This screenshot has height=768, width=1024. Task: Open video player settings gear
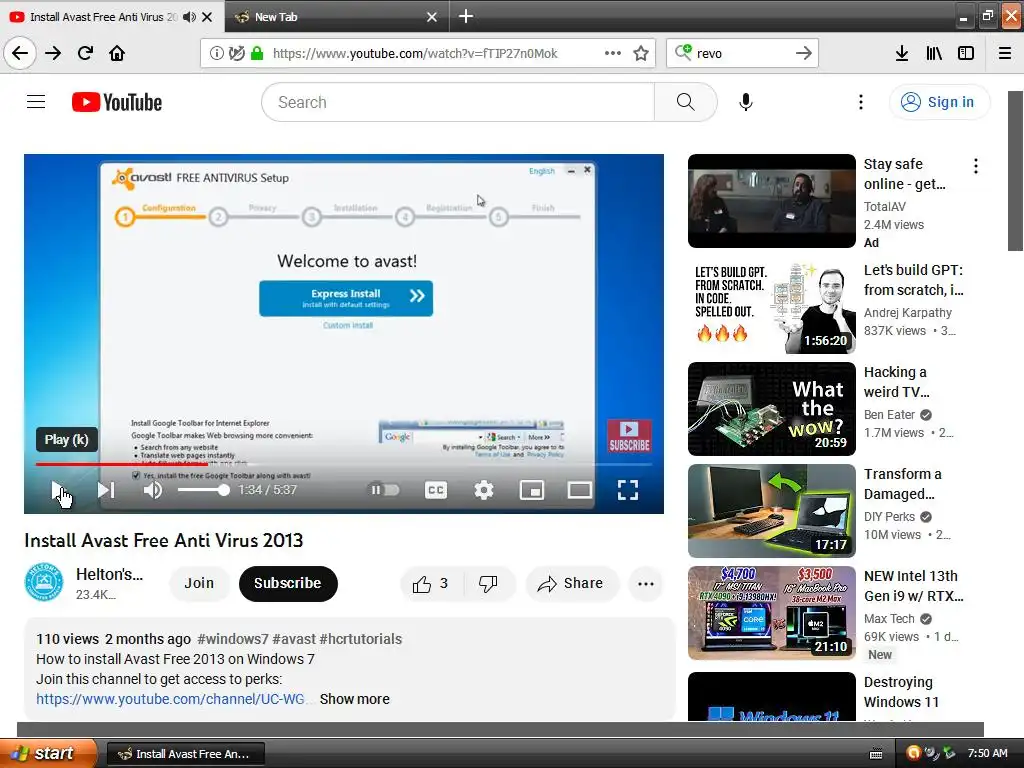pyautogui.click(x=483, y=490)
